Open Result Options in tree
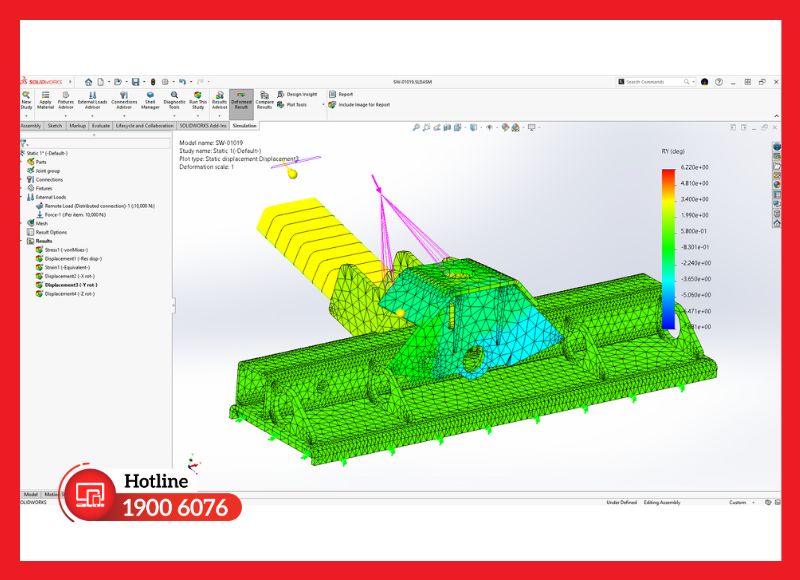800x580 pixels. pyautogui.click(x=47, y=232)
